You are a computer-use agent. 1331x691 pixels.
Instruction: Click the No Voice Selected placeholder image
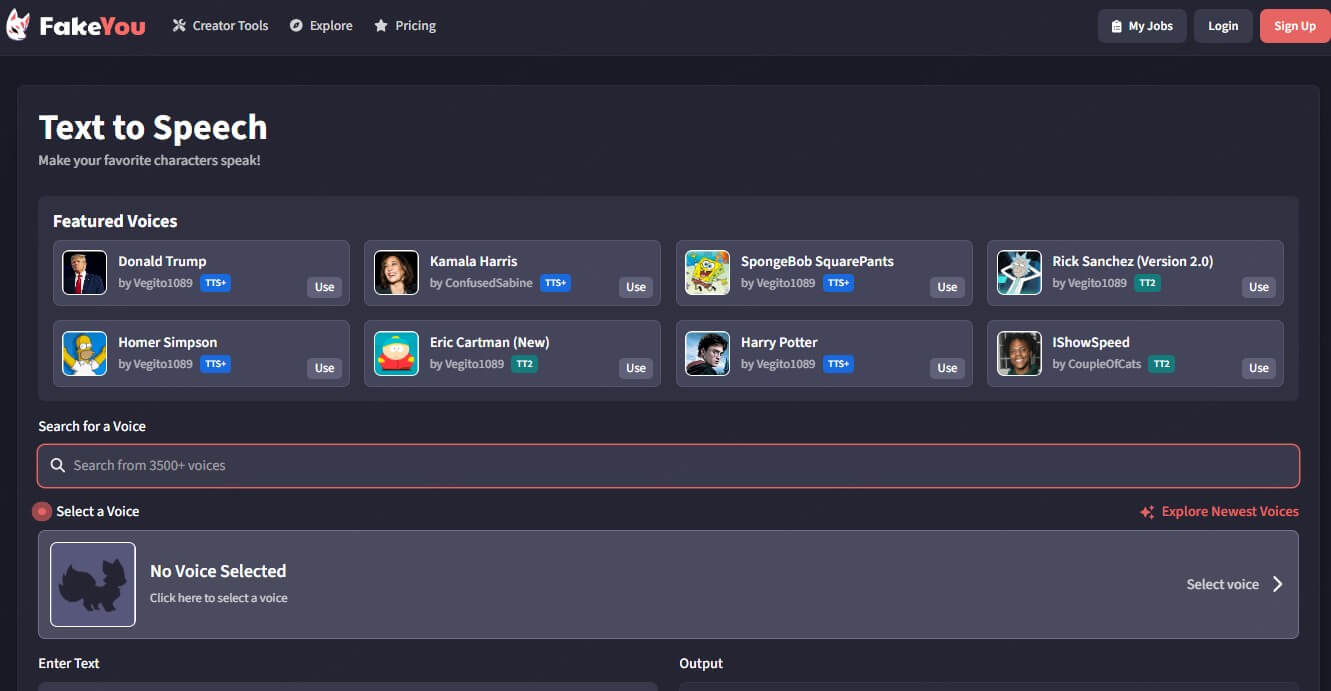coord(93,584)
